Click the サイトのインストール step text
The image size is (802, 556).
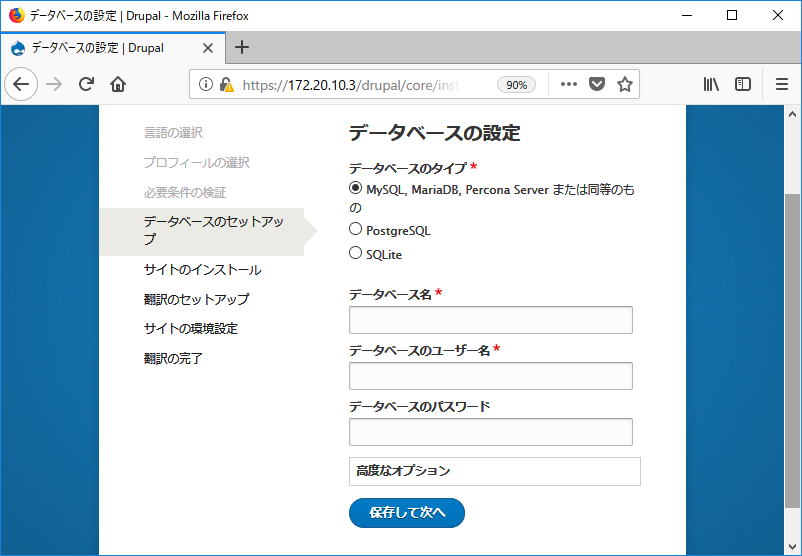pyautogui.click(x=203, y=270)
